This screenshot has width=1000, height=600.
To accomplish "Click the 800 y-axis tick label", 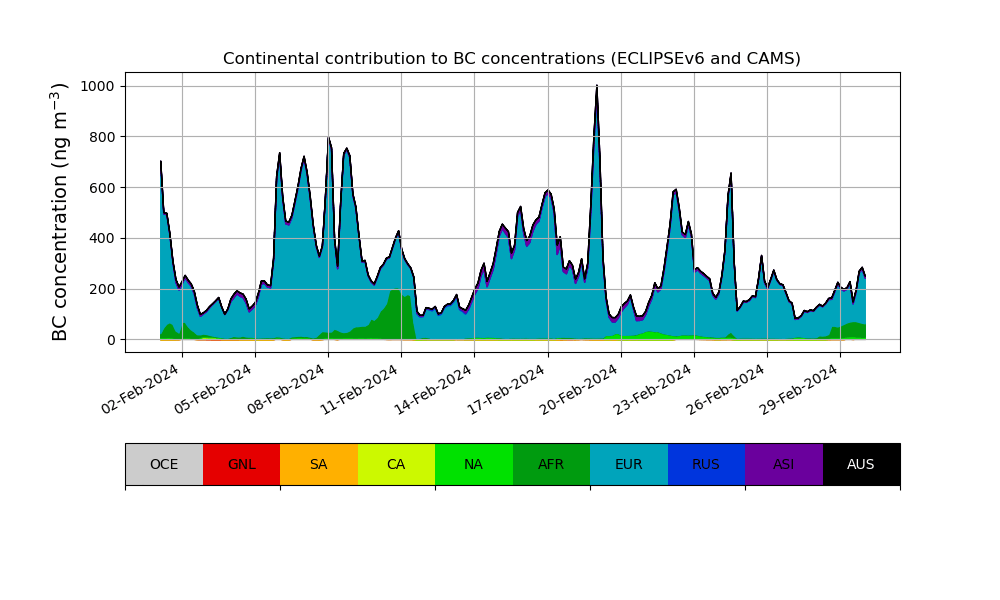I will coord(102,137).
